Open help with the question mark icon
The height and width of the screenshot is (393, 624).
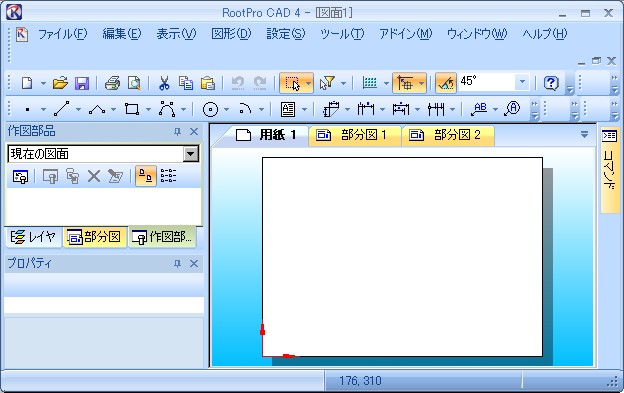click(551, 83)
